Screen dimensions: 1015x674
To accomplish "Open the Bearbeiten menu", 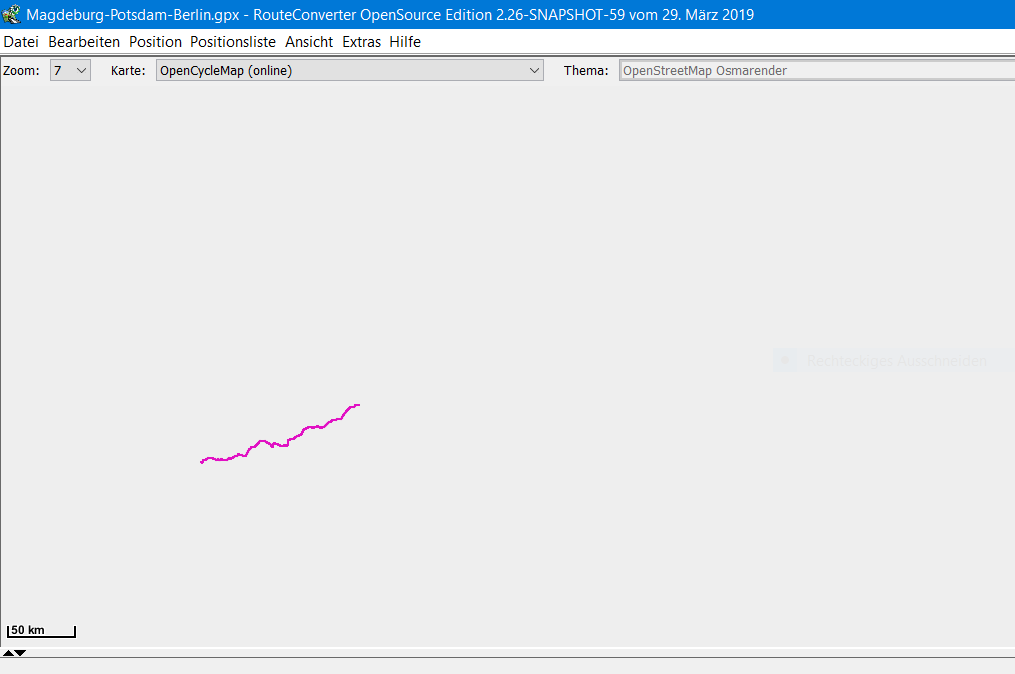I will [x=84, y=42].
